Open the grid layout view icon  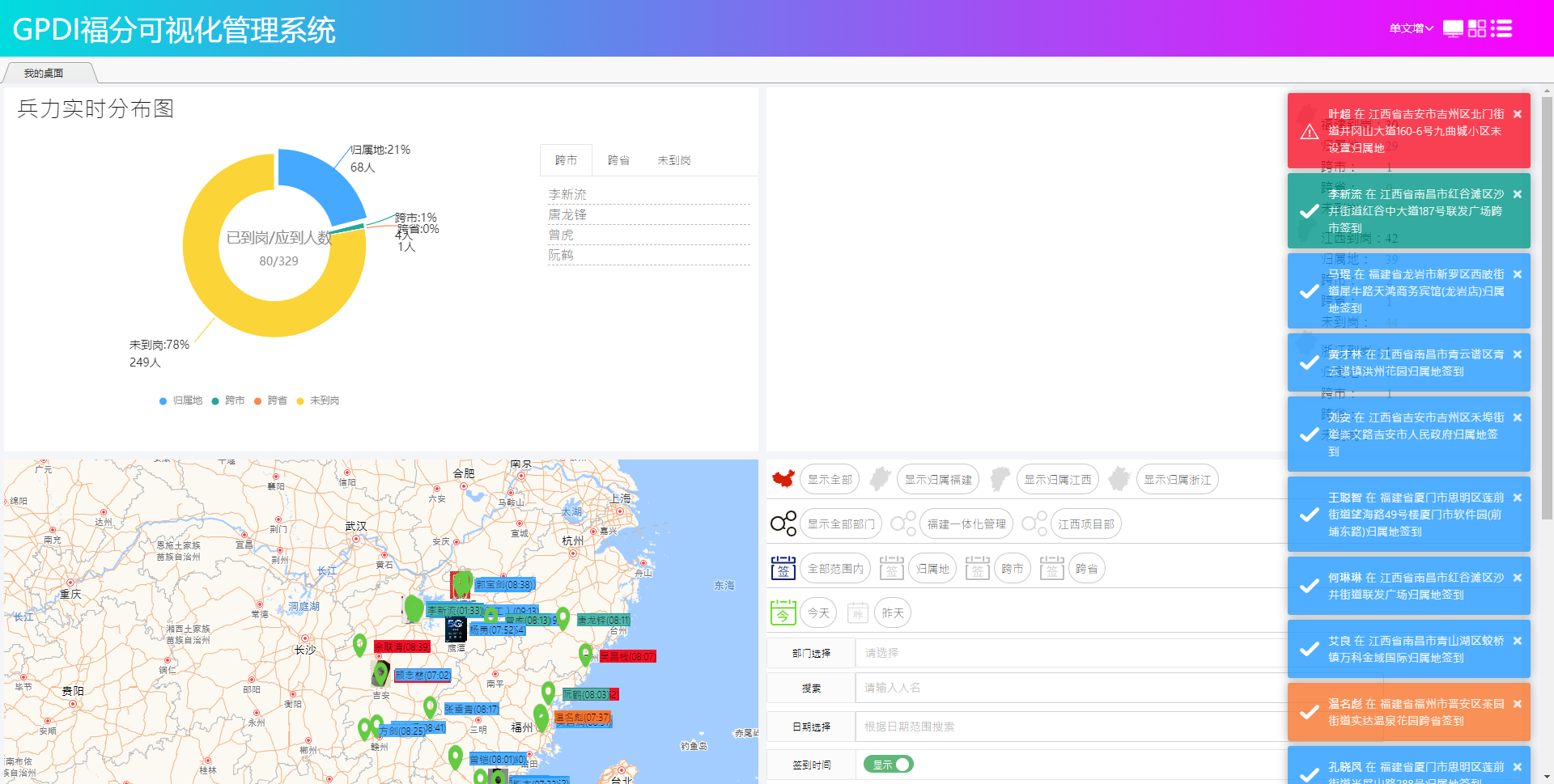pos(1477,29)
